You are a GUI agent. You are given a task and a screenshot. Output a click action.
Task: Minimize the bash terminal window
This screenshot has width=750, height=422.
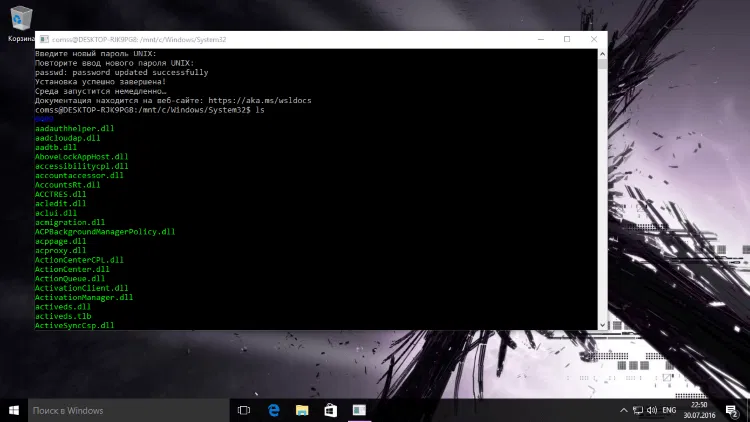(x=541, y=39)
